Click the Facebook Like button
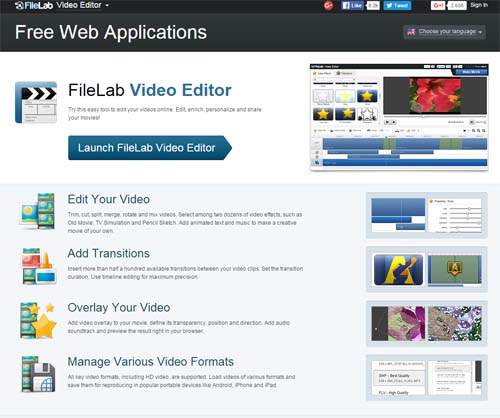This screenshot has height=418, width=500. 352,5
